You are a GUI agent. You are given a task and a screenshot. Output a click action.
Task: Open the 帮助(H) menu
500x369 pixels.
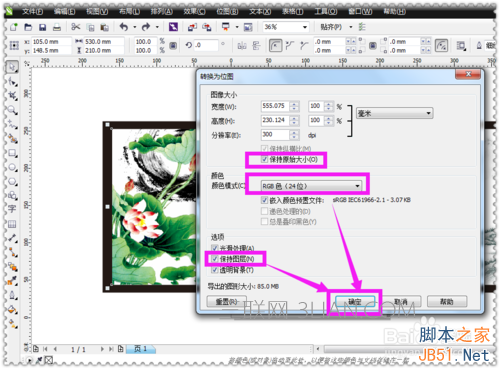395,12
